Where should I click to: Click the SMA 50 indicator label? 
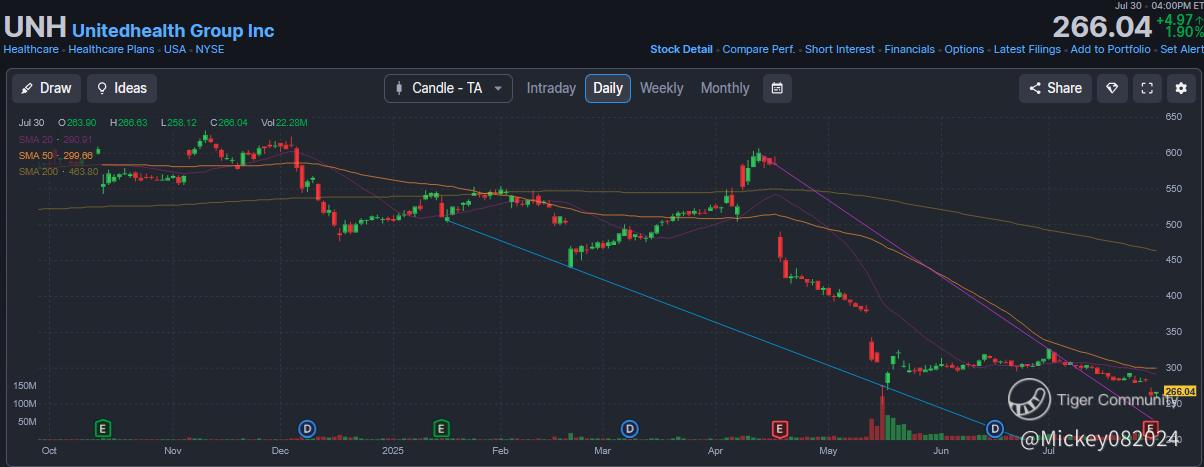click(x=55, y=155)
